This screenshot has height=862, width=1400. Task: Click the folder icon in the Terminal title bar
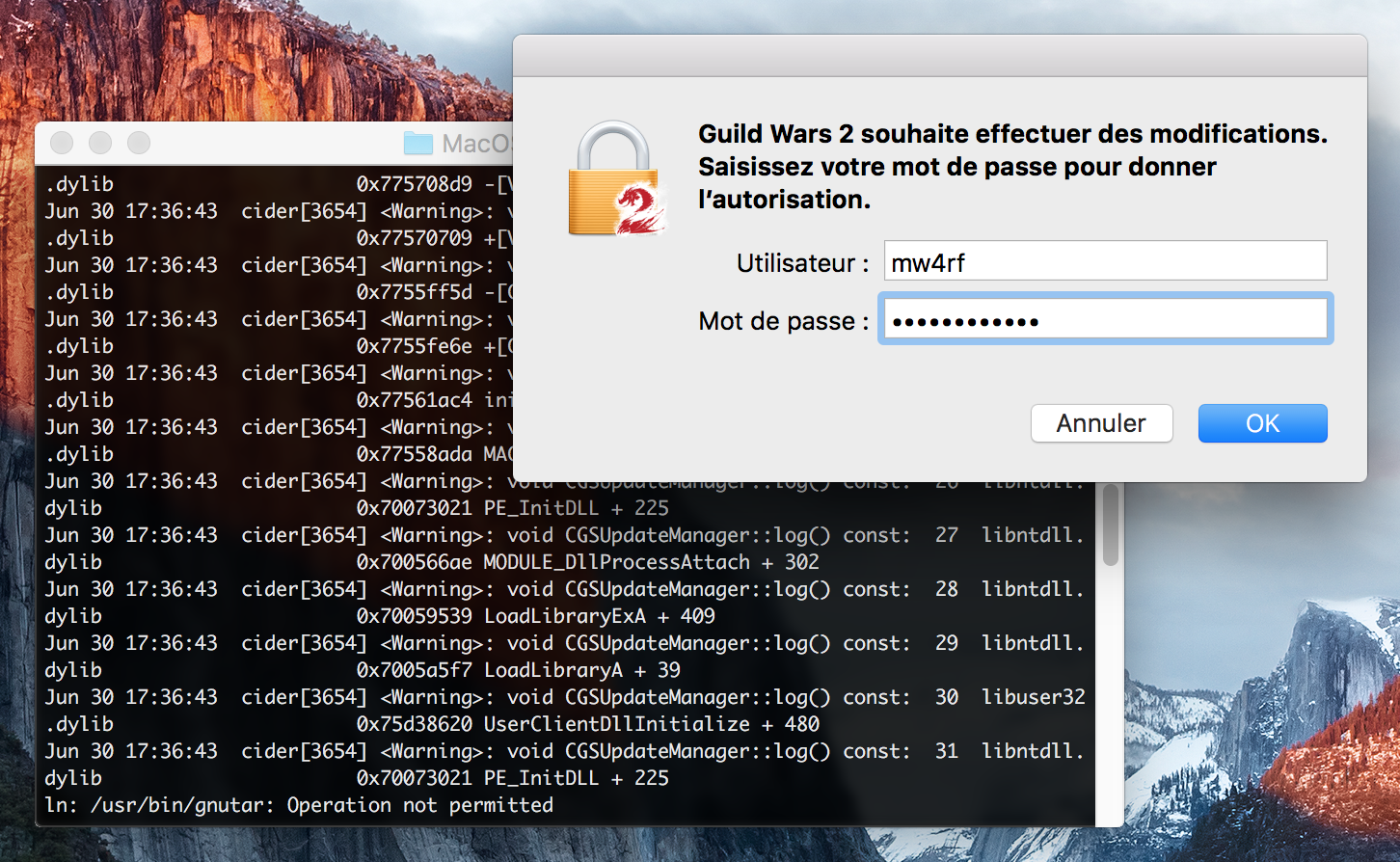pyautogui.click(x=417, y=144)
